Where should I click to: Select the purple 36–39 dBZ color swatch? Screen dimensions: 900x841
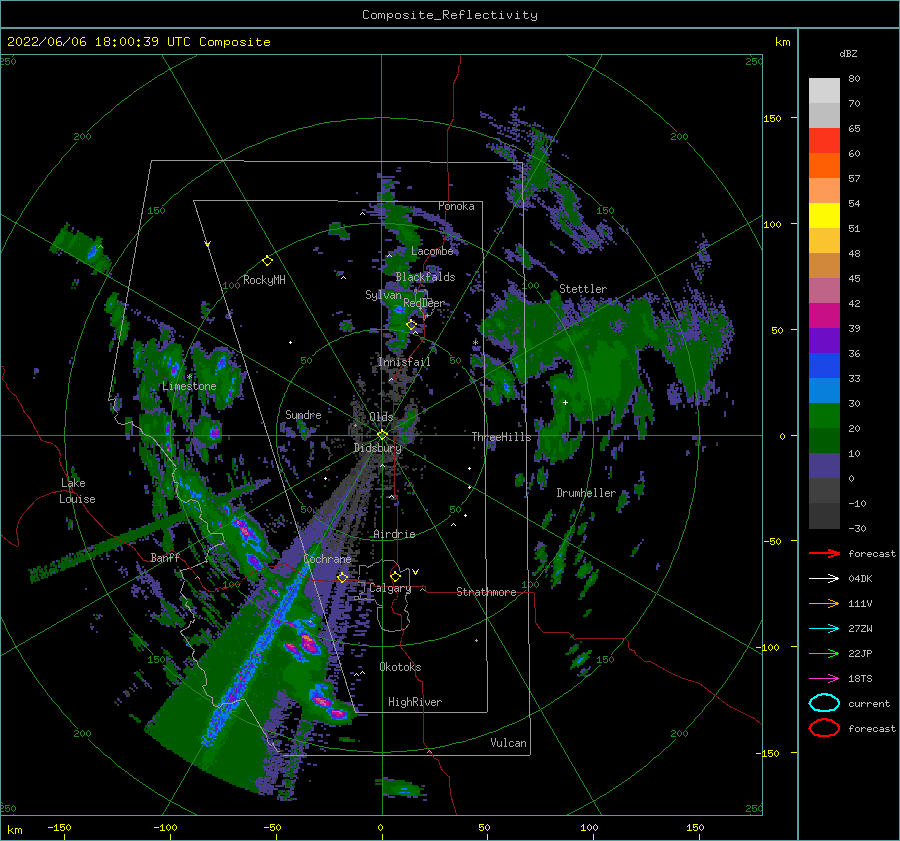click(824, 340)
